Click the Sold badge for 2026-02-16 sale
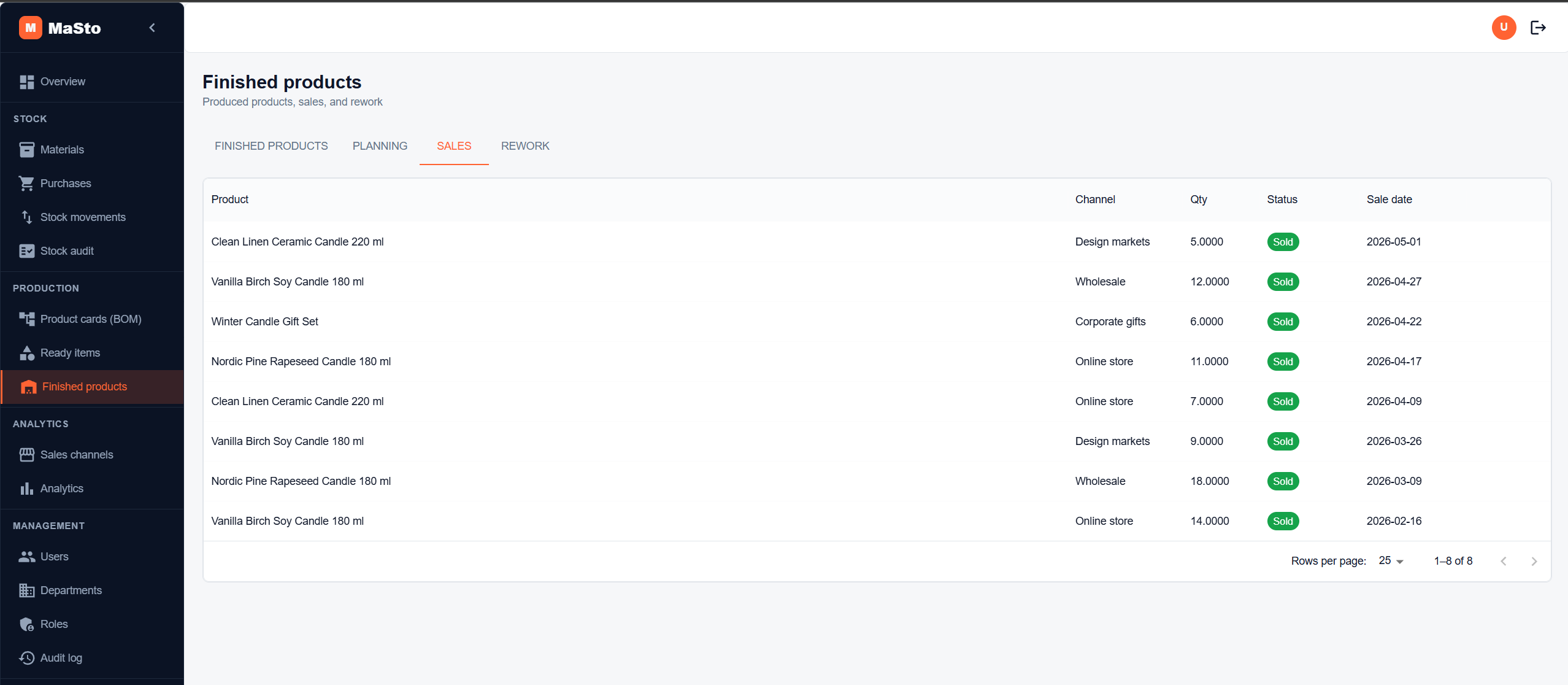The width and height of the screenshot is (1568, 685). [x=1283, y=521]
